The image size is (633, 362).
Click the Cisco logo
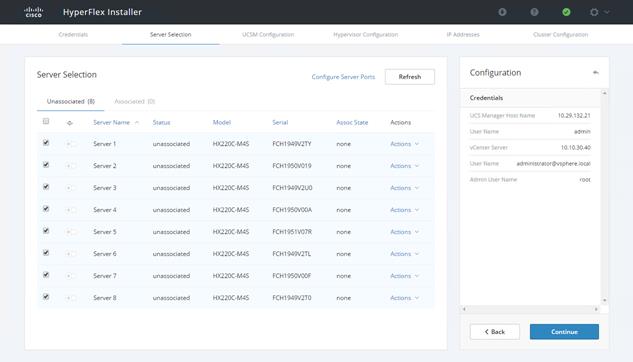click(x=34, y=12)
